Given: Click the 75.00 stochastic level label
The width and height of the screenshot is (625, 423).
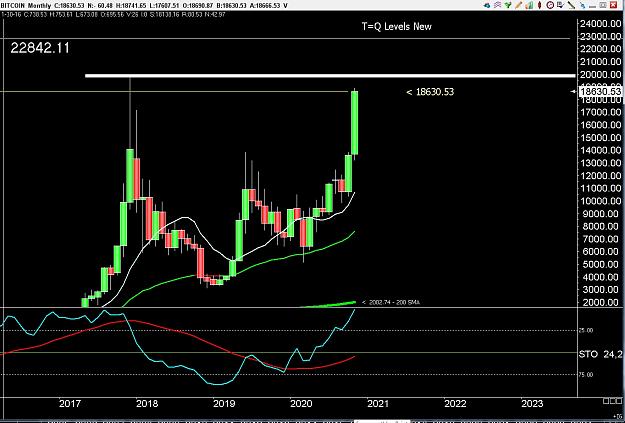Looking at the screenshot, I should [x=585, y=375].
